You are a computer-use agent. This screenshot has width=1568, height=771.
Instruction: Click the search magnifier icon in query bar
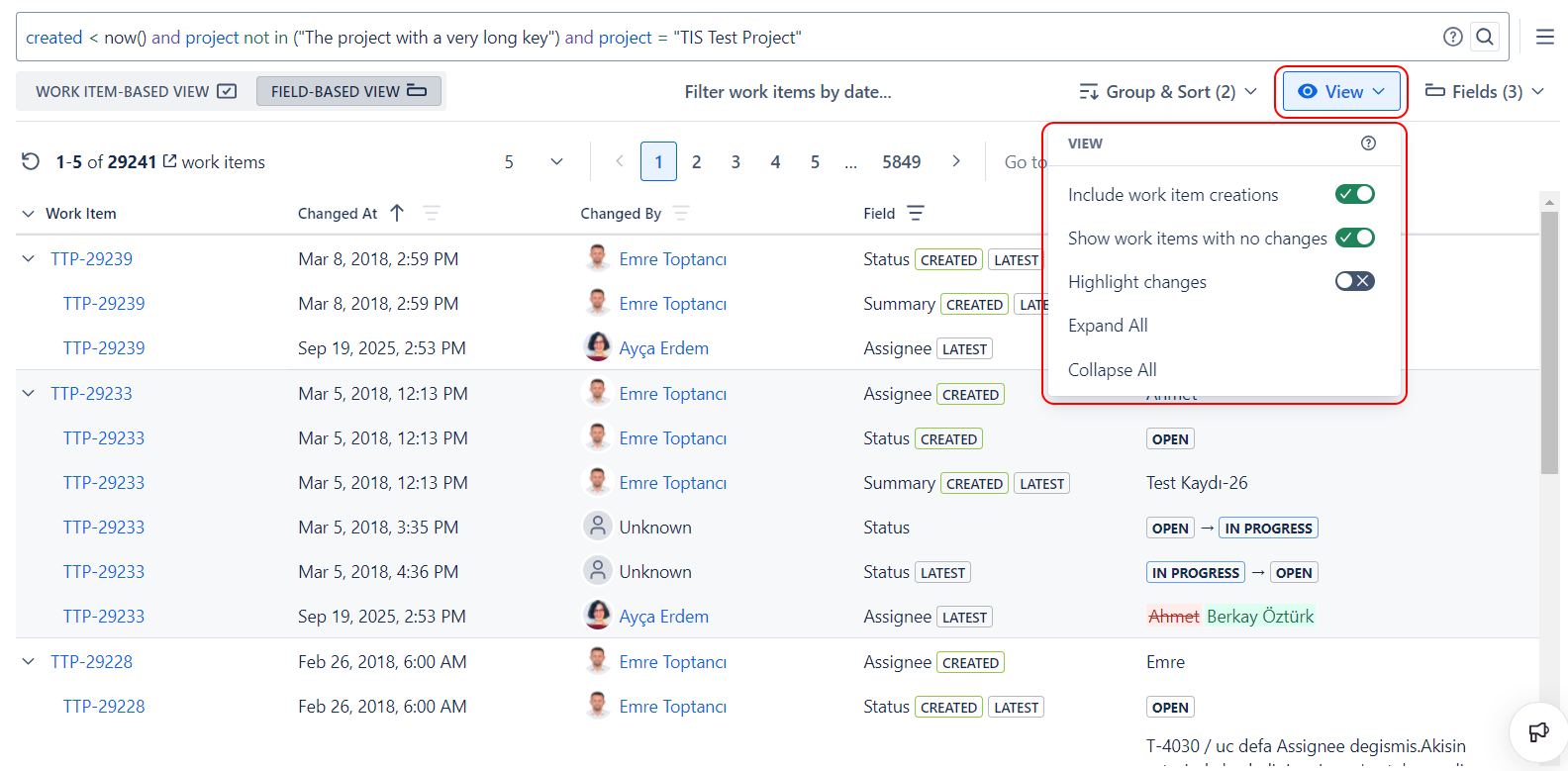(x=1484, y=38)
